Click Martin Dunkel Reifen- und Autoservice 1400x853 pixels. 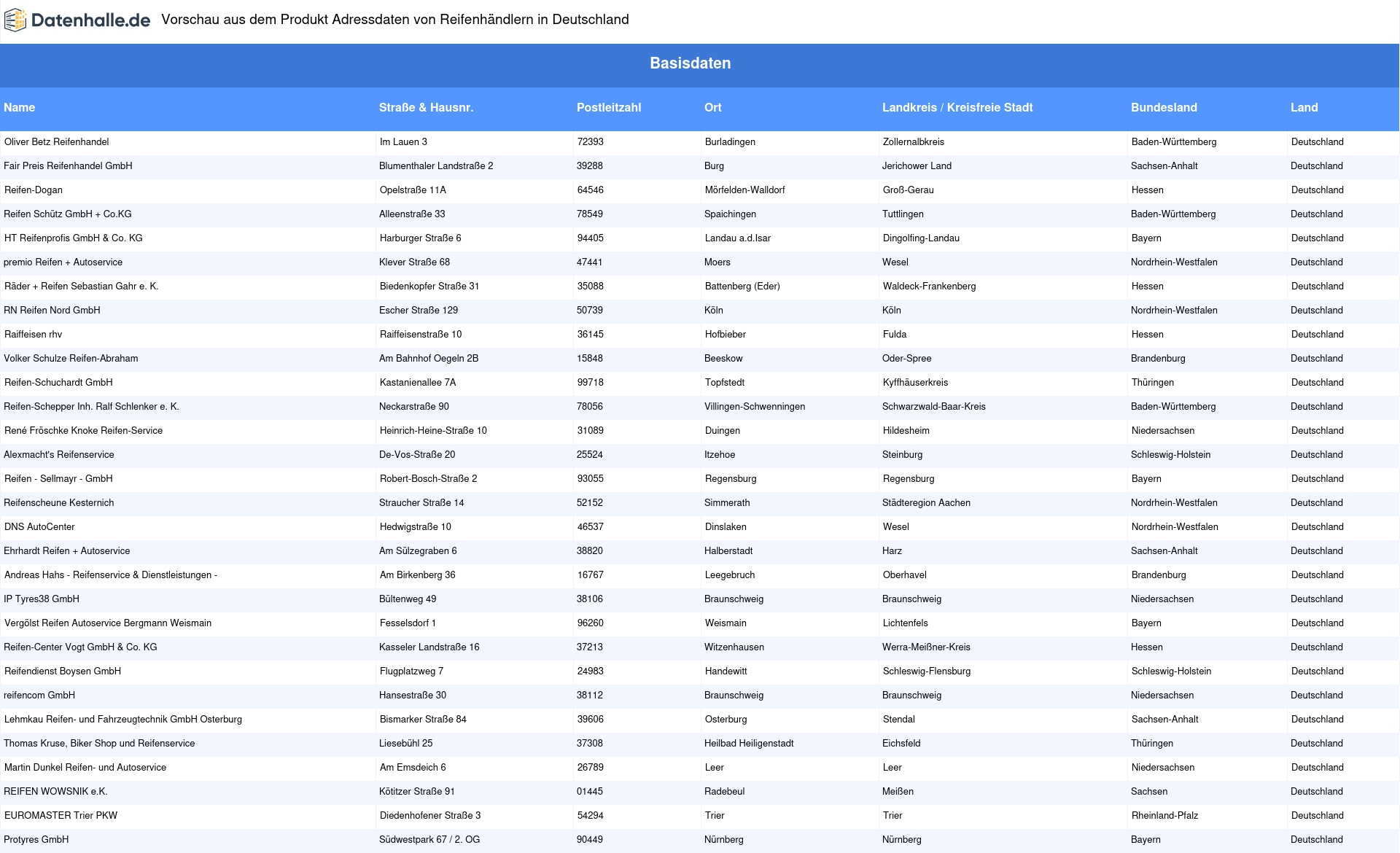pyautogui.click(x=85, y=767)
